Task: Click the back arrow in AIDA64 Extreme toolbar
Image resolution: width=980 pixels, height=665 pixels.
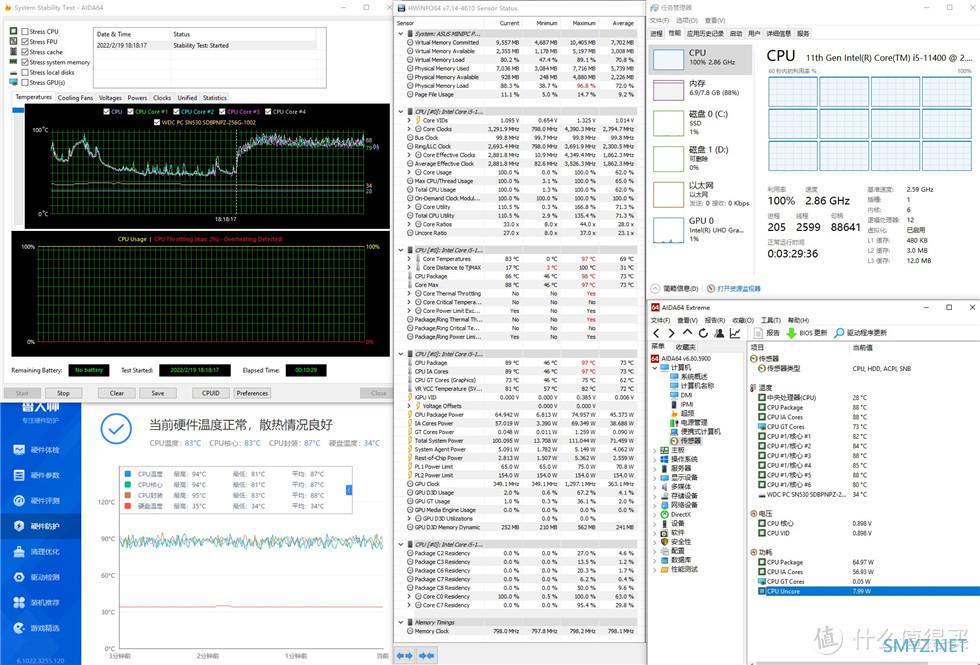Action: (656, 333)
